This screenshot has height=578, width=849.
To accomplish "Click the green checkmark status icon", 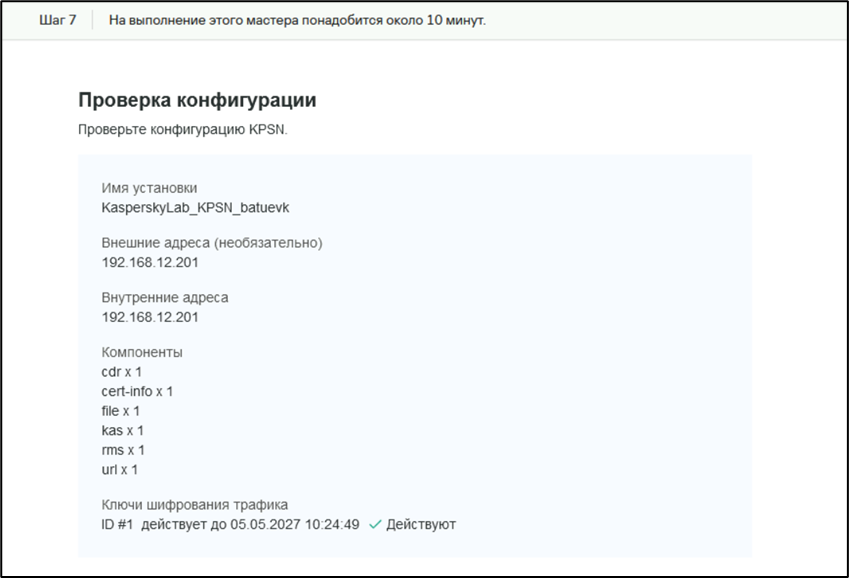I will pos(375,524).
